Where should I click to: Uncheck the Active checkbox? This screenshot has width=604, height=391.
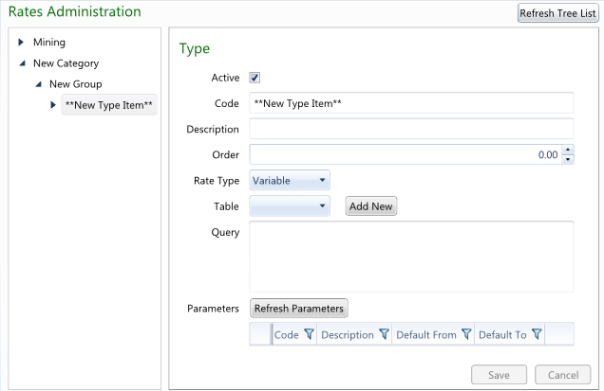click(255, 78)
